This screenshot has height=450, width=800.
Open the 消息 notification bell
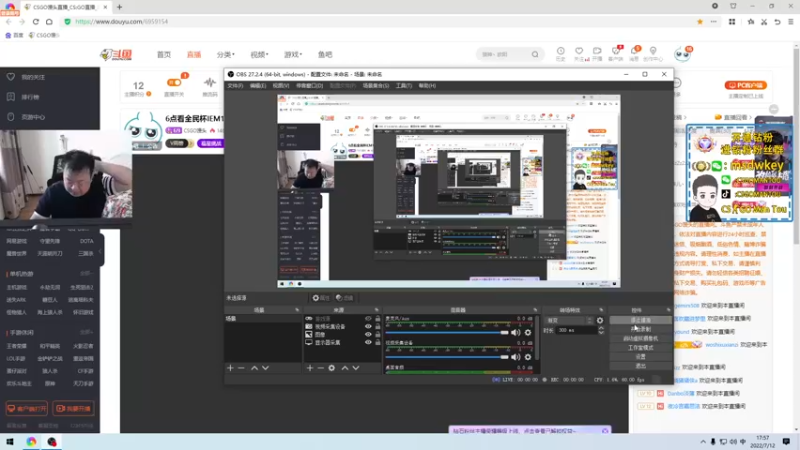[634, 51]
